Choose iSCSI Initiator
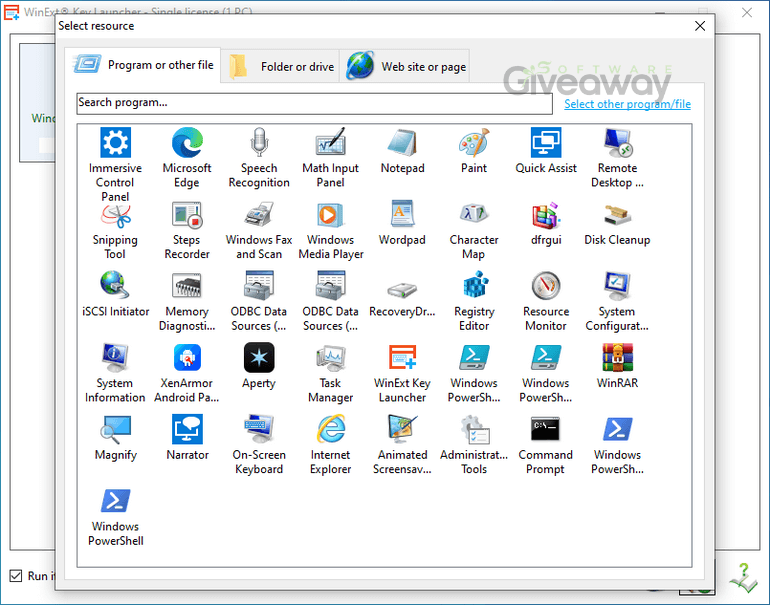Image resolution: width=770 pixels, height=605 pixels. (x=115, y=286)
